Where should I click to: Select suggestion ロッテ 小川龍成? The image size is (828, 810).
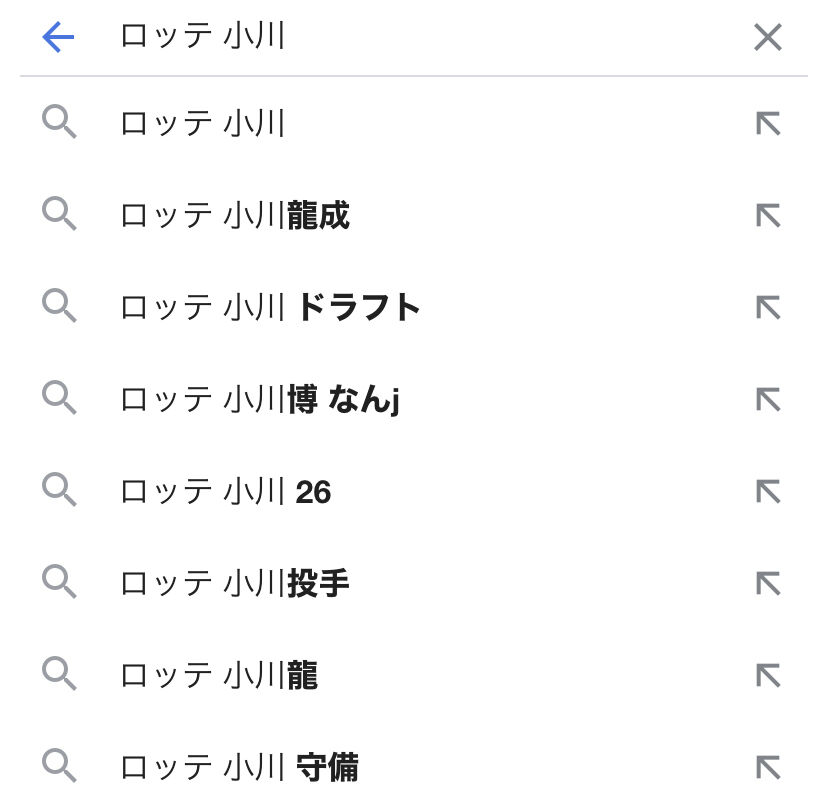[x=414, y=215]
